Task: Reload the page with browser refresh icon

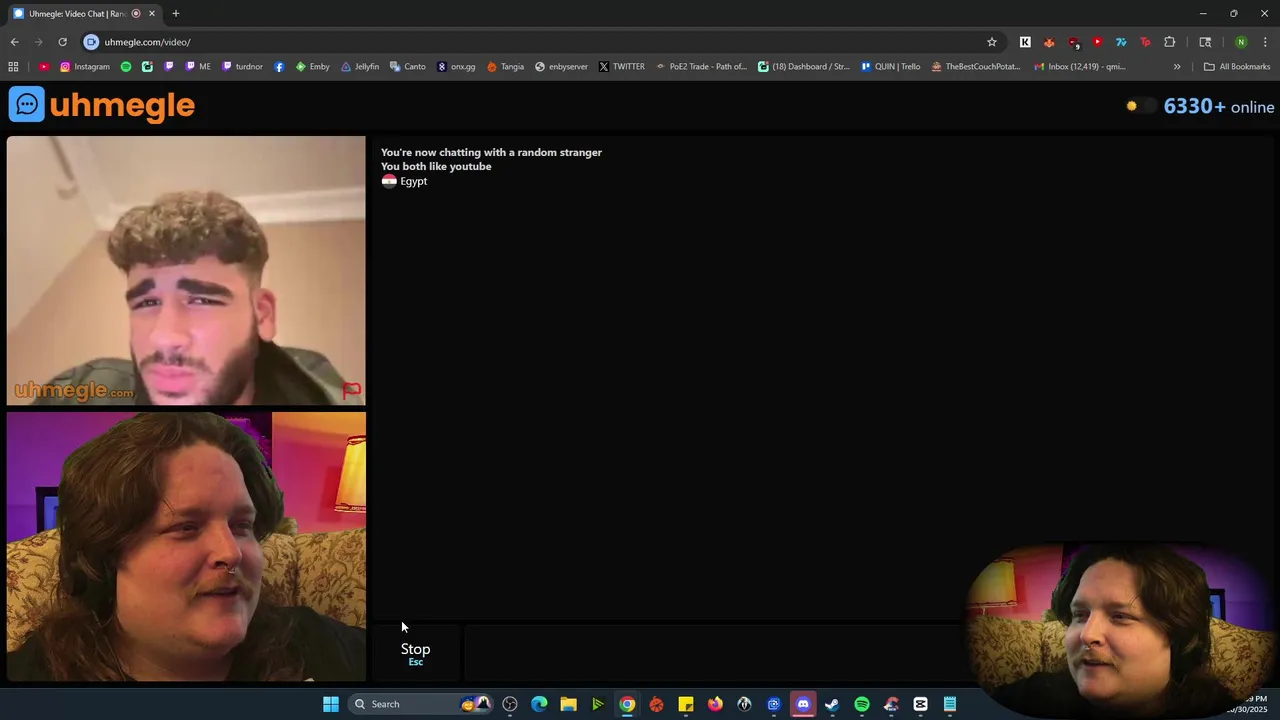Action: [62, 42]
